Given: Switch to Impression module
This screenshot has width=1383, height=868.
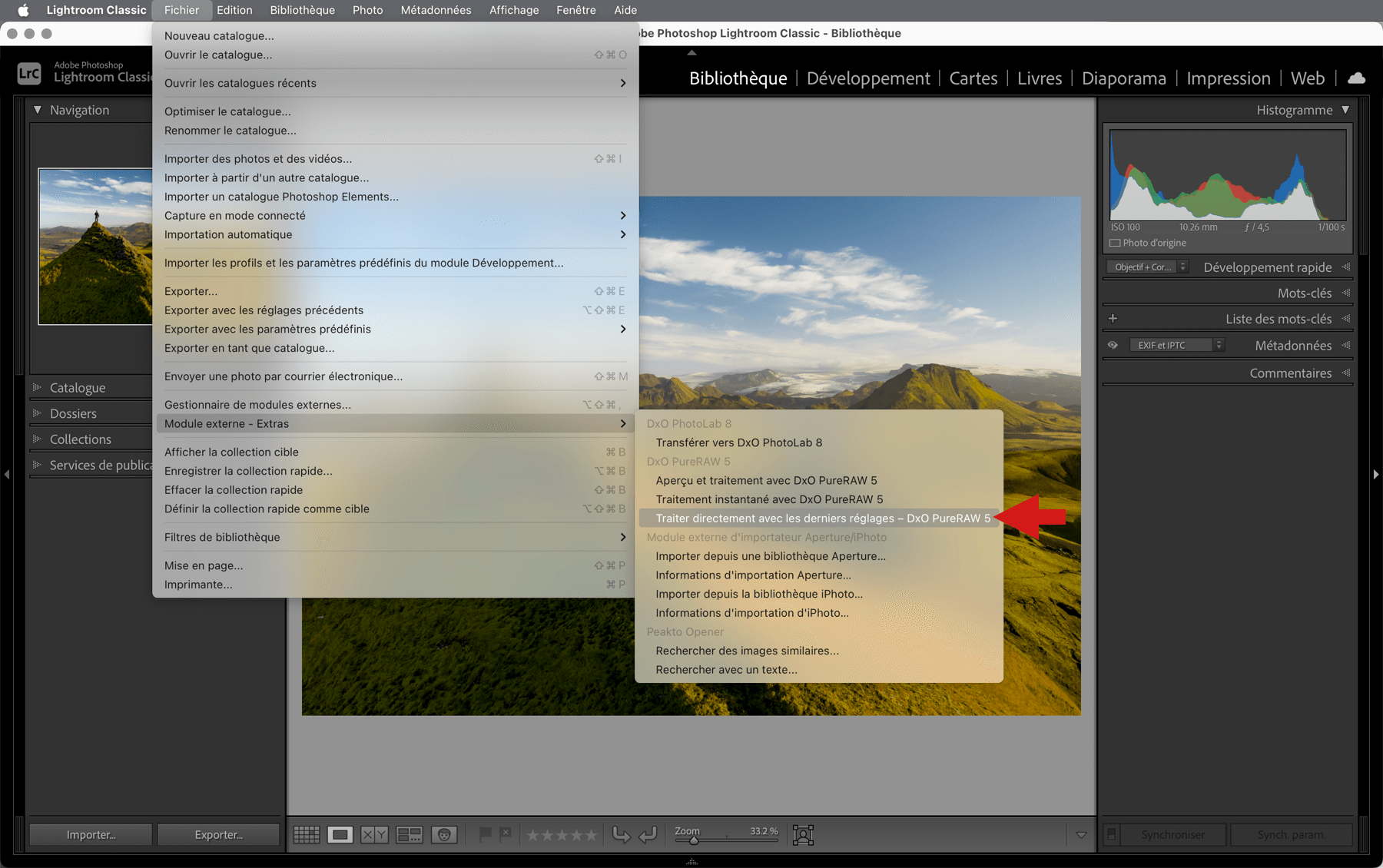Looking at the screenshot, I should click(x=1228, y=78).
